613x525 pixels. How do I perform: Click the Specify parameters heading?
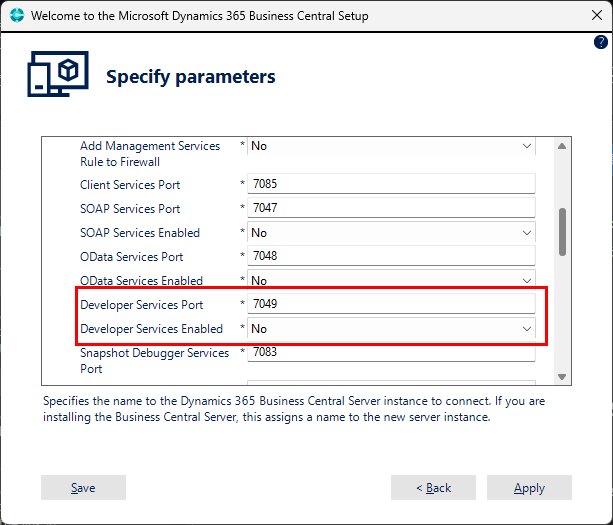click(x=190, y=77)
